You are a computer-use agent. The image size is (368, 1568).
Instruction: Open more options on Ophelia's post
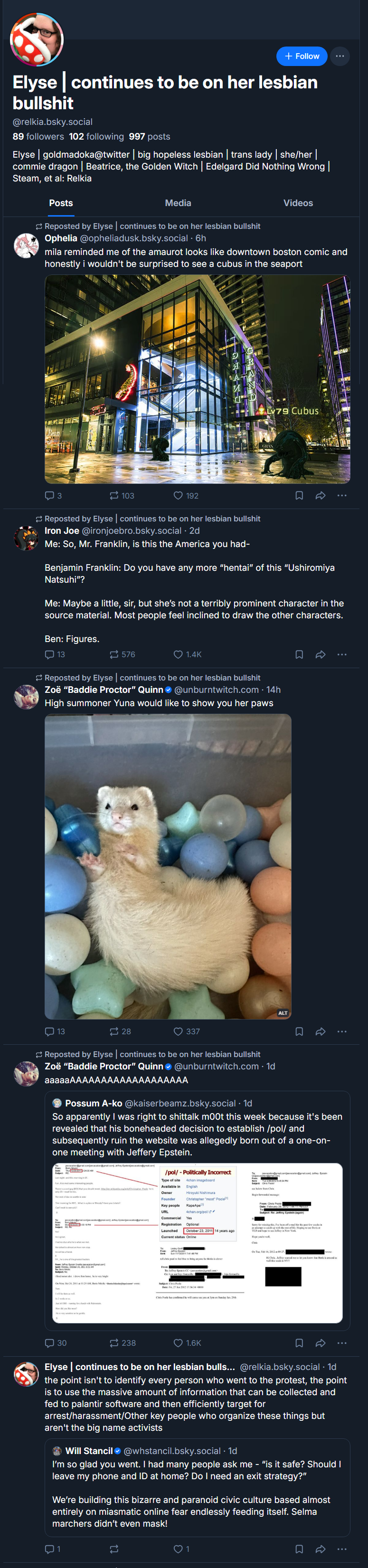click(342, 495)
